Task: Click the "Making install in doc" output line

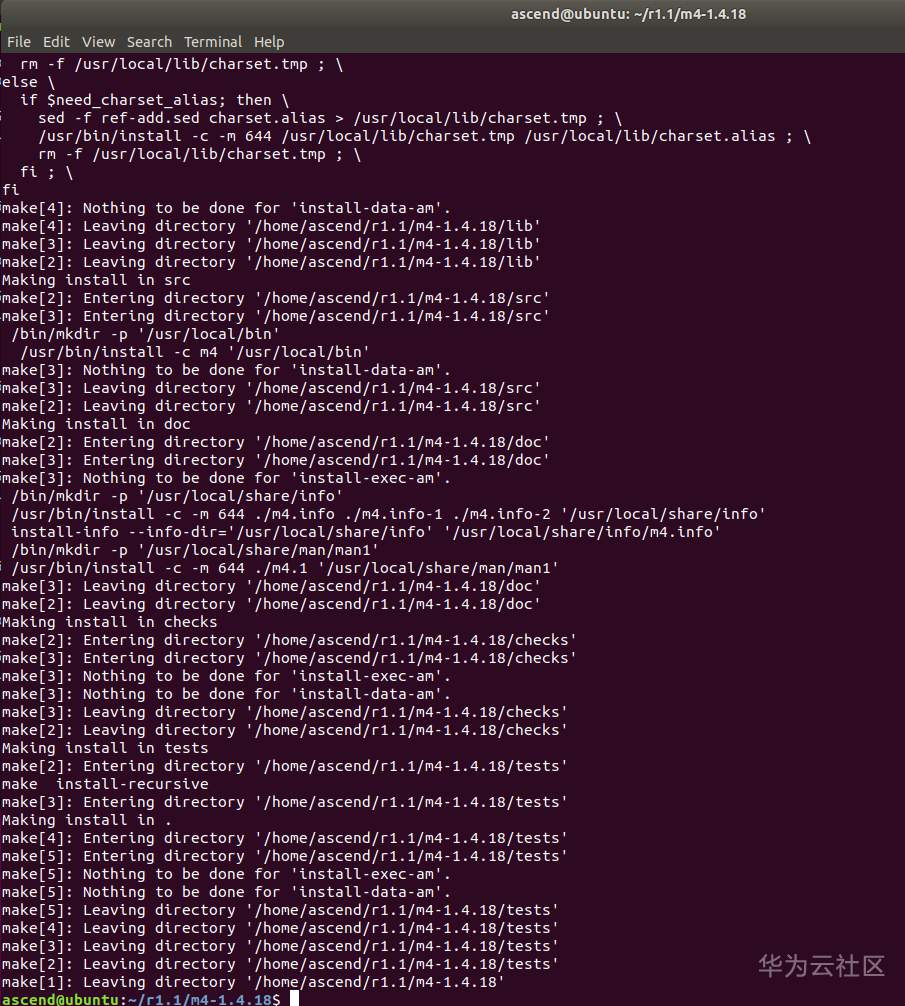Action: coord(96,424)
